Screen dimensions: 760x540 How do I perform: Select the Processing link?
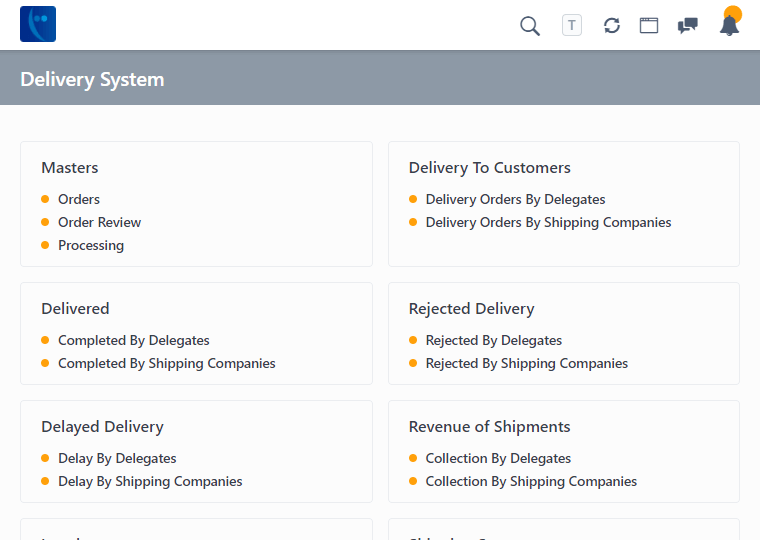[x=91, y=245]
